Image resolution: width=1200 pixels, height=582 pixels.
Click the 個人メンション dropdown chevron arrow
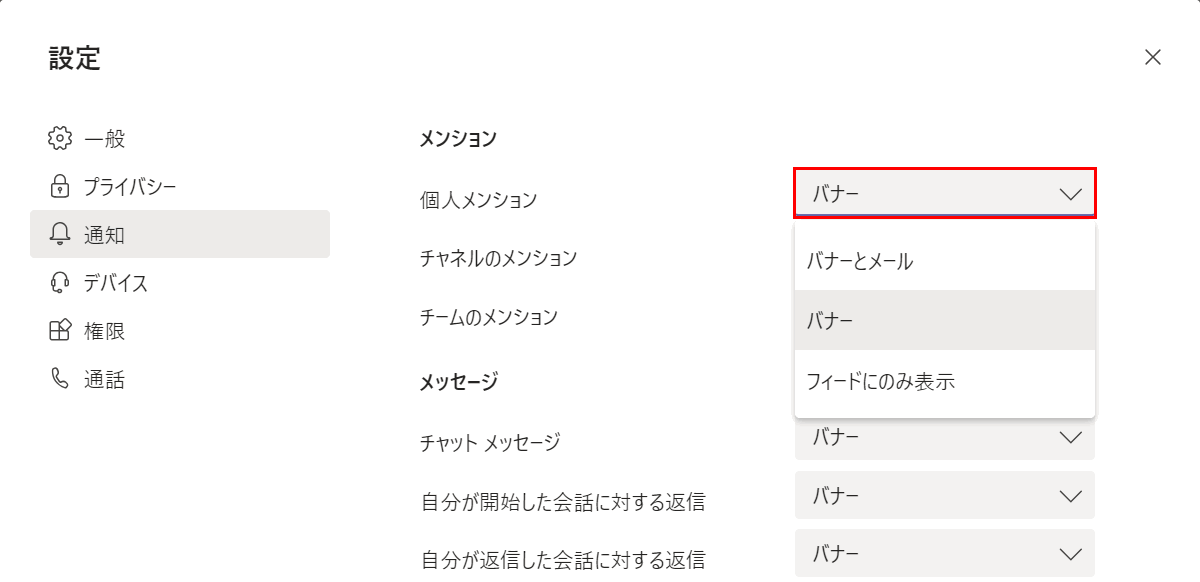click(x=1070, y=194)
